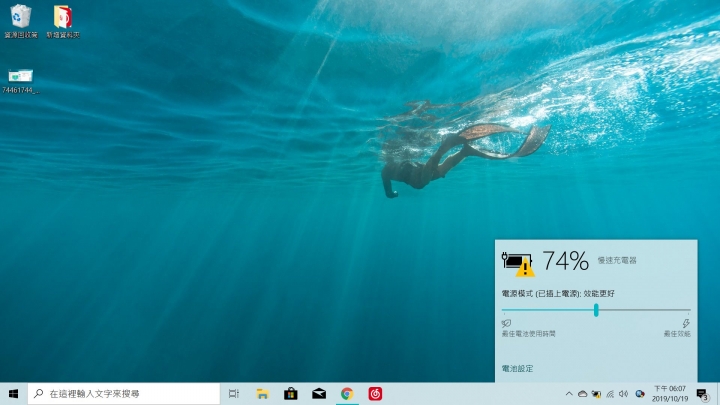Click the leaf icon for best battery life

pos(506,323)
